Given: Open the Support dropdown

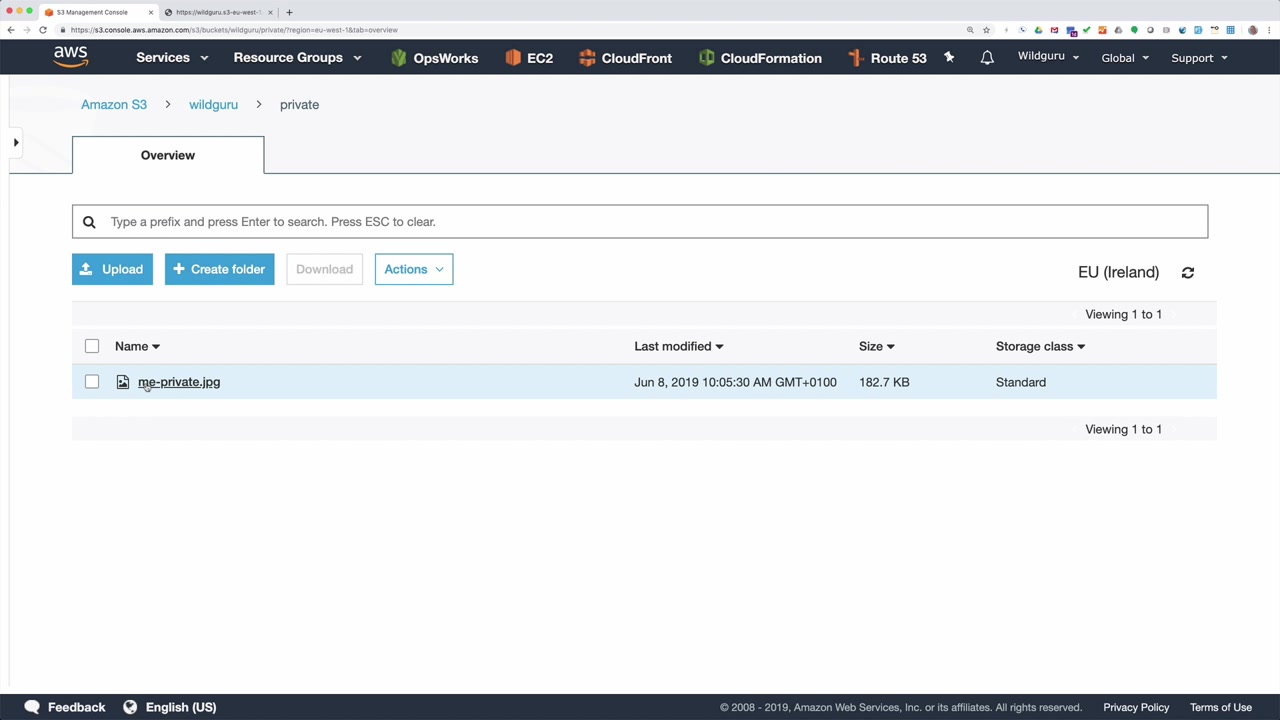Looking at the screenshot, I should [1199, 58].
